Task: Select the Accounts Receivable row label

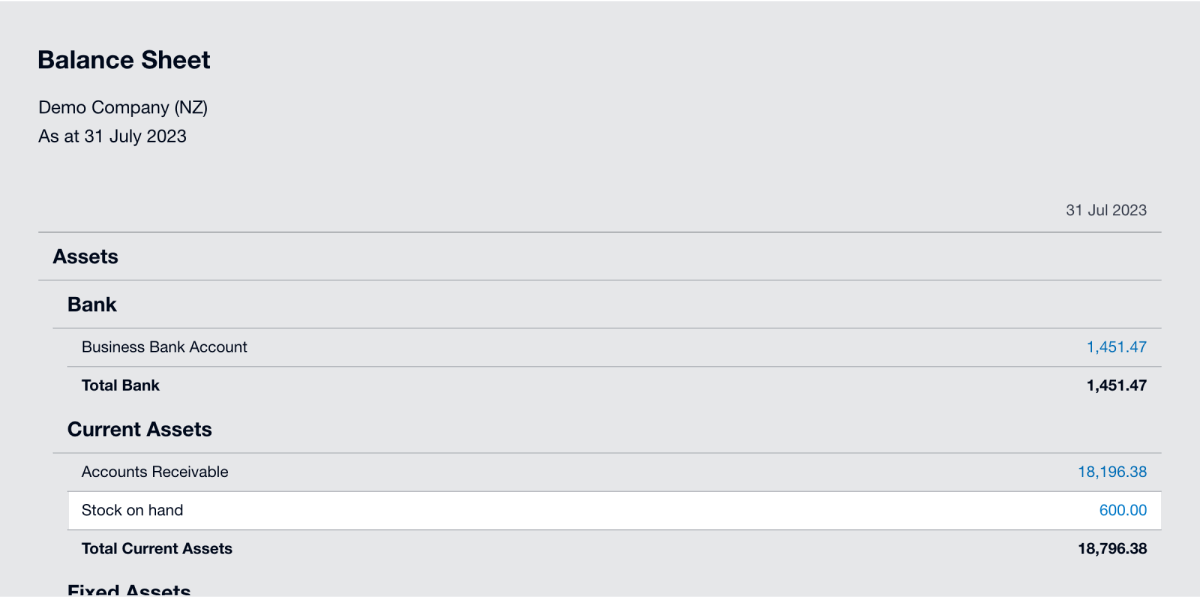Action: (x=155, y=472)
